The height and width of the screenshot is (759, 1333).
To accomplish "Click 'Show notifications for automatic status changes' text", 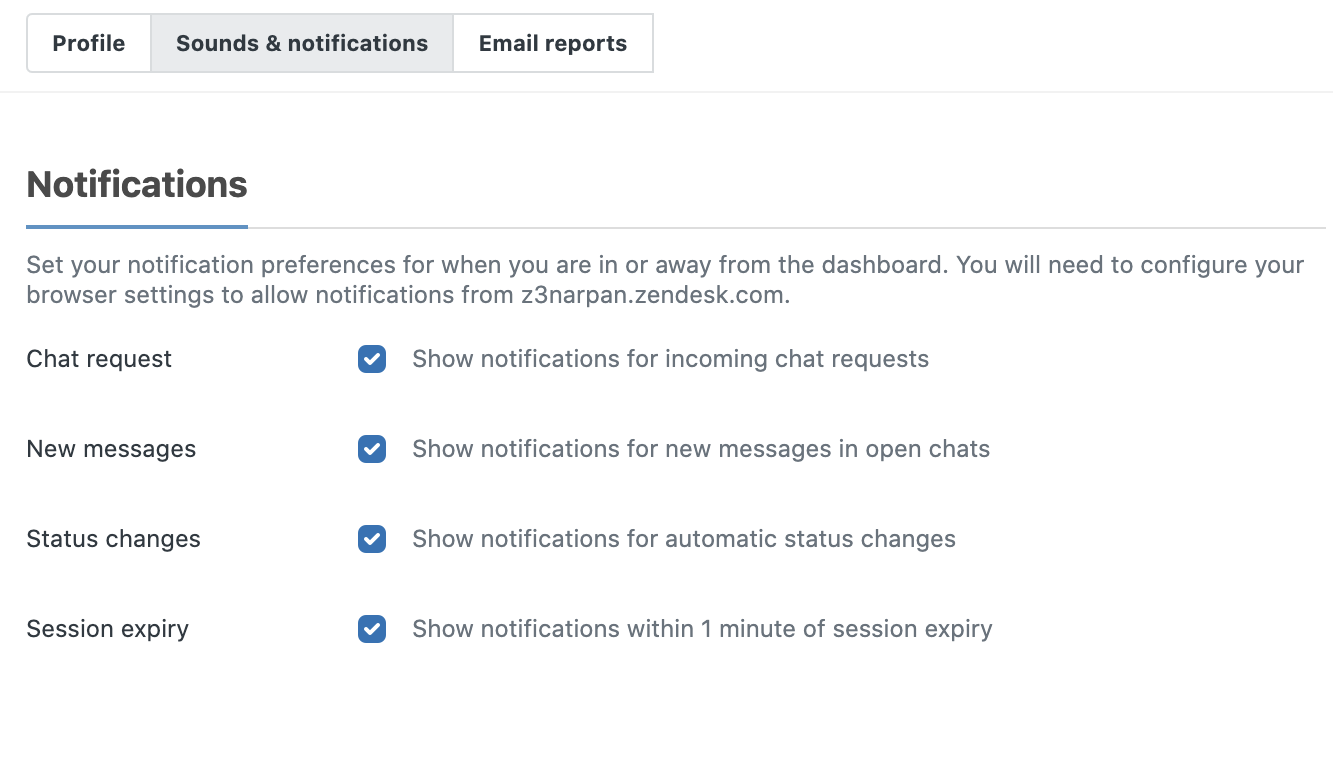I will point(684,539).
